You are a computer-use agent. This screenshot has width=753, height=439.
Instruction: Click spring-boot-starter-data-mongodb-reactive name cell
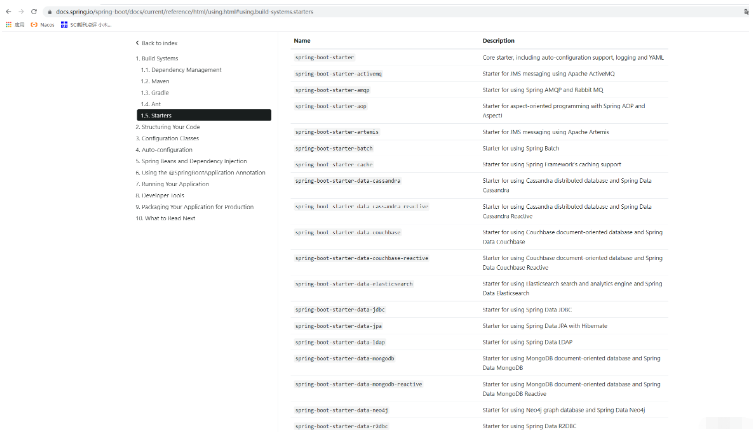pos(359,385)
